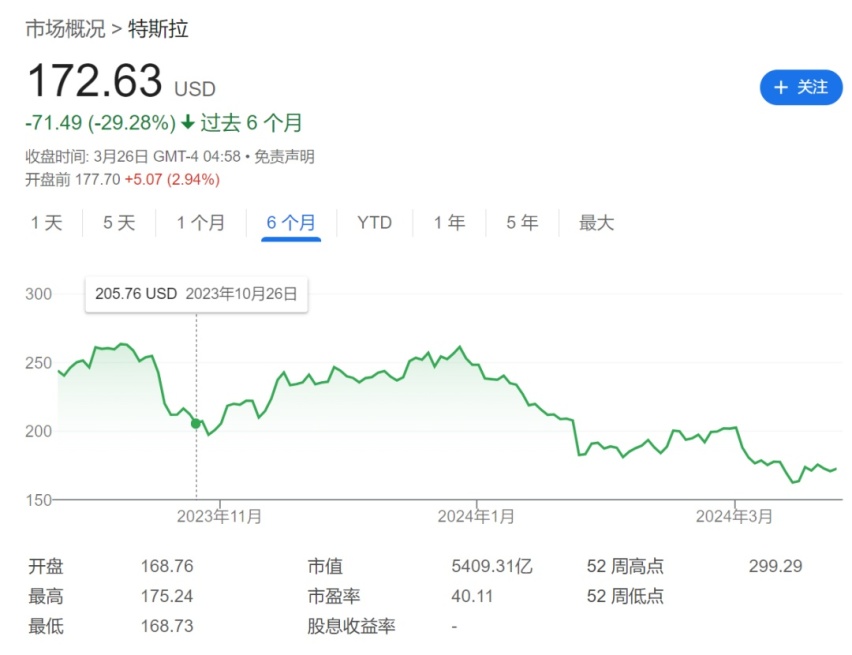Click the 52 周低点 label

click(625, 596)
